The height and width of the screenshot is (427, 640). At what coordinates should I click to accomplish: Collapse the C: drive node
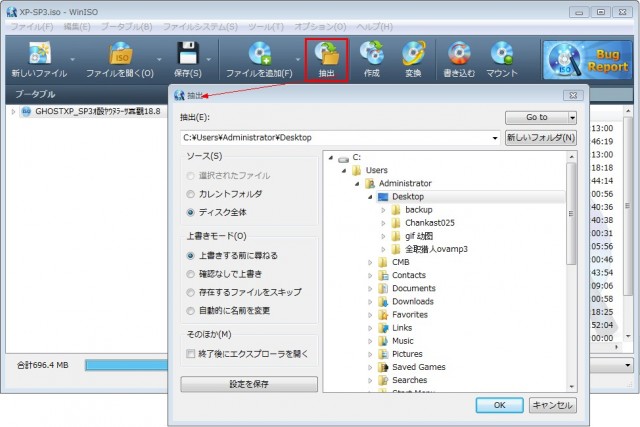point(331,158)
